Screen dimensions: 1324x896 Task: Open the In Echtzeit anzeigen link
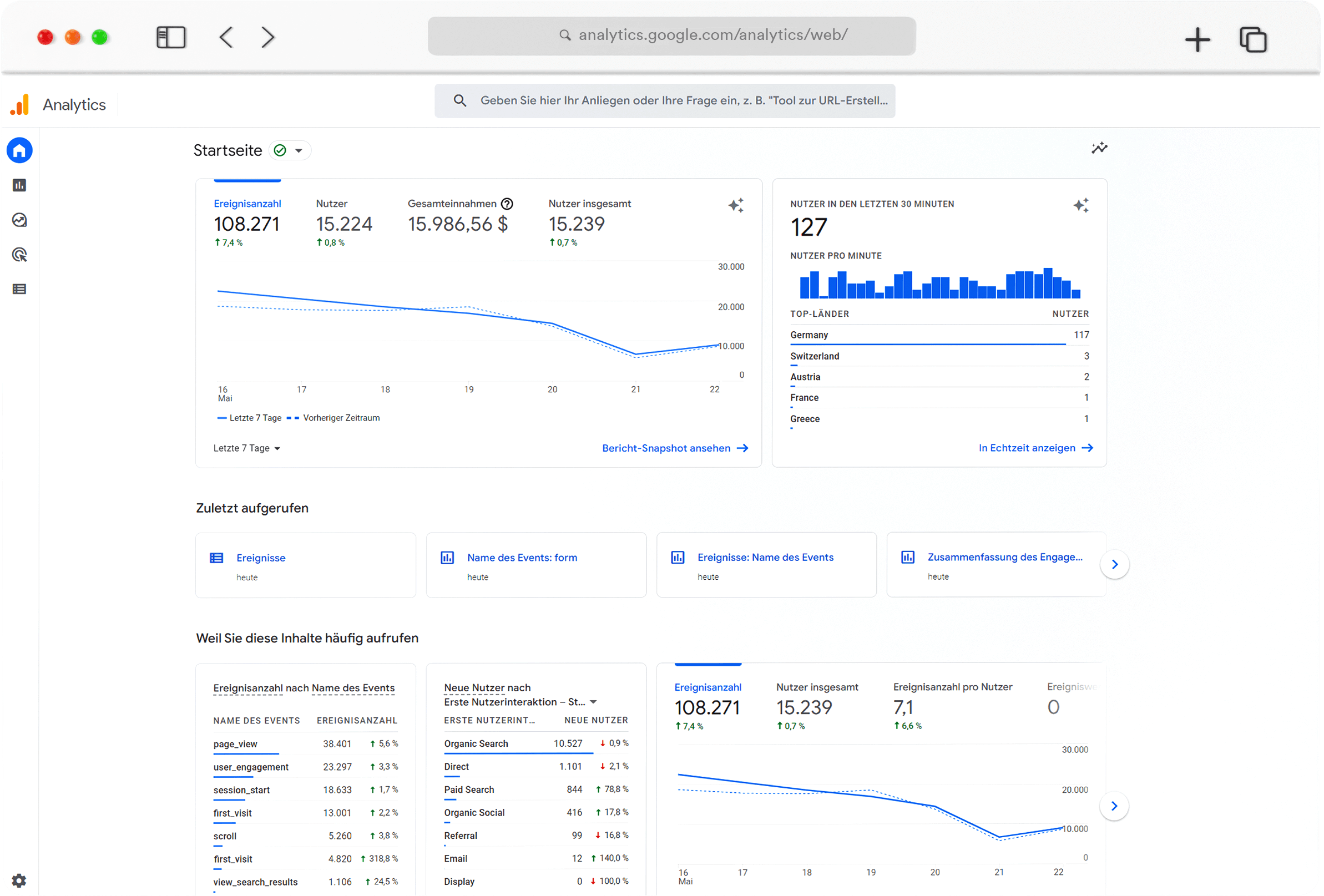(x=1036, y=448)
